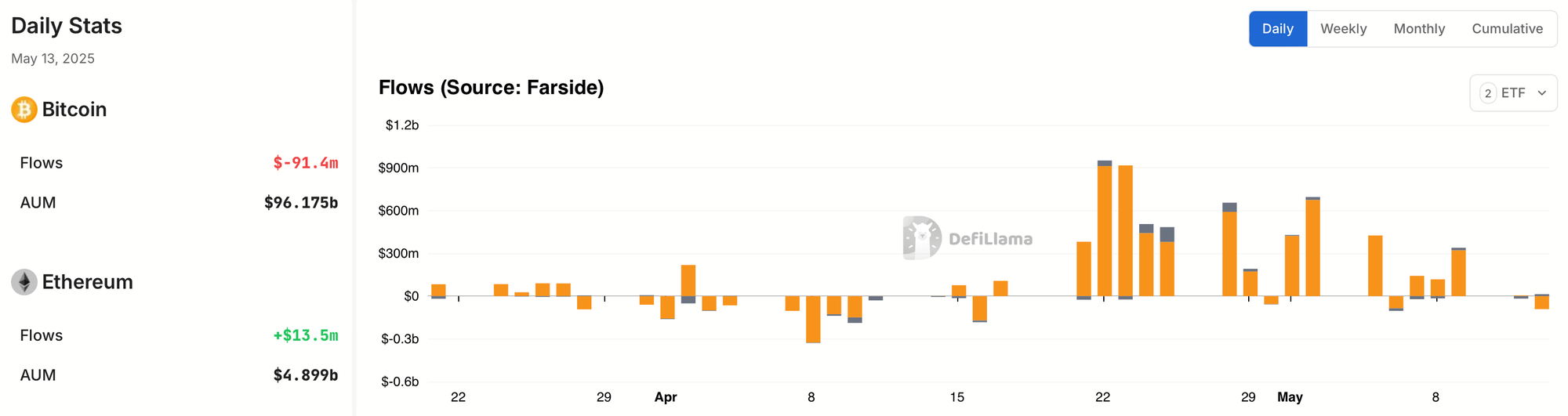Click the number 2 badge in ETF selector
The image size is (1568, 416).
tap(1488, 93)
